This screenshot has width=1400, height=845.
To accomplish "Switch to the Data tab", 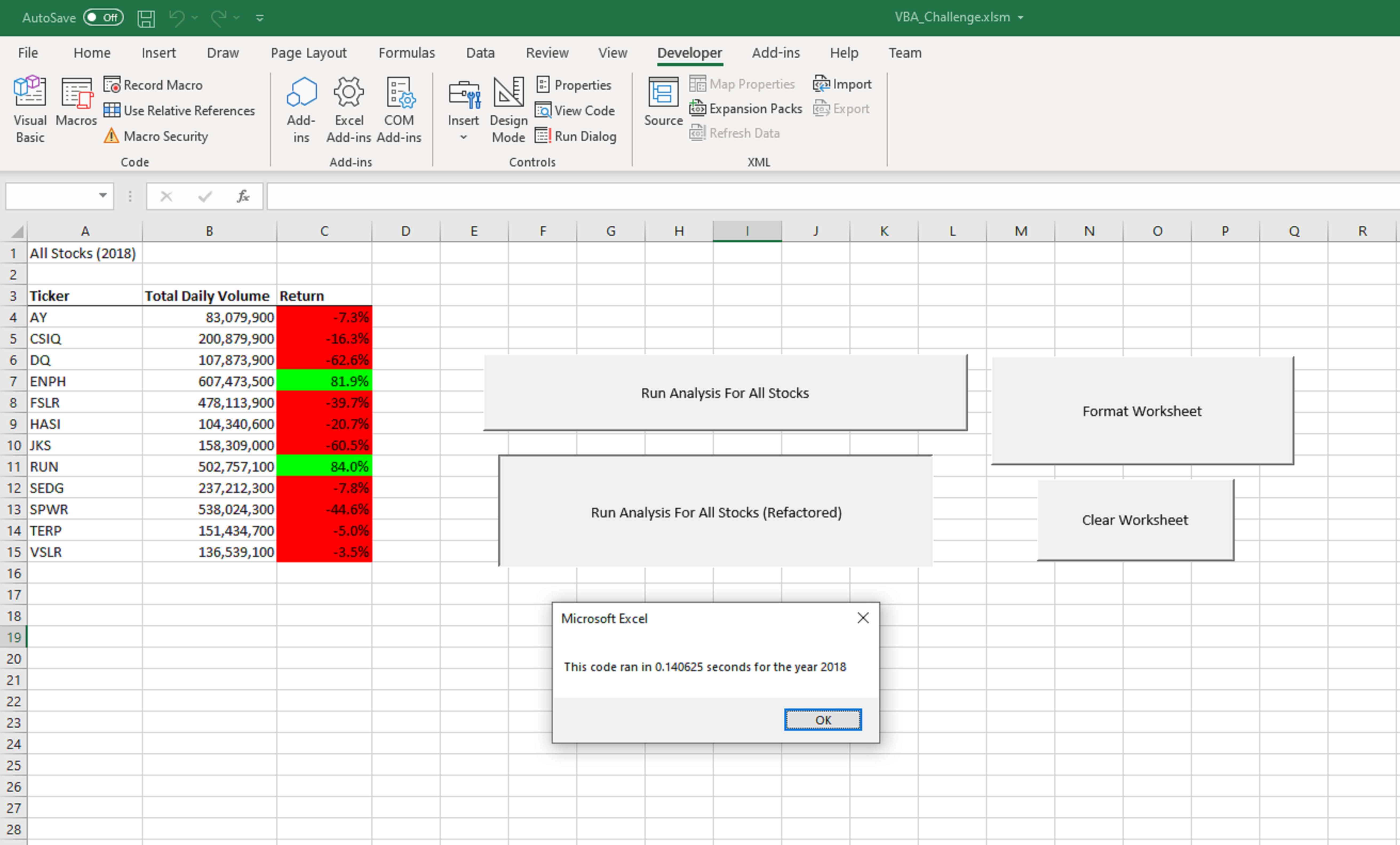I will [480, 53].
